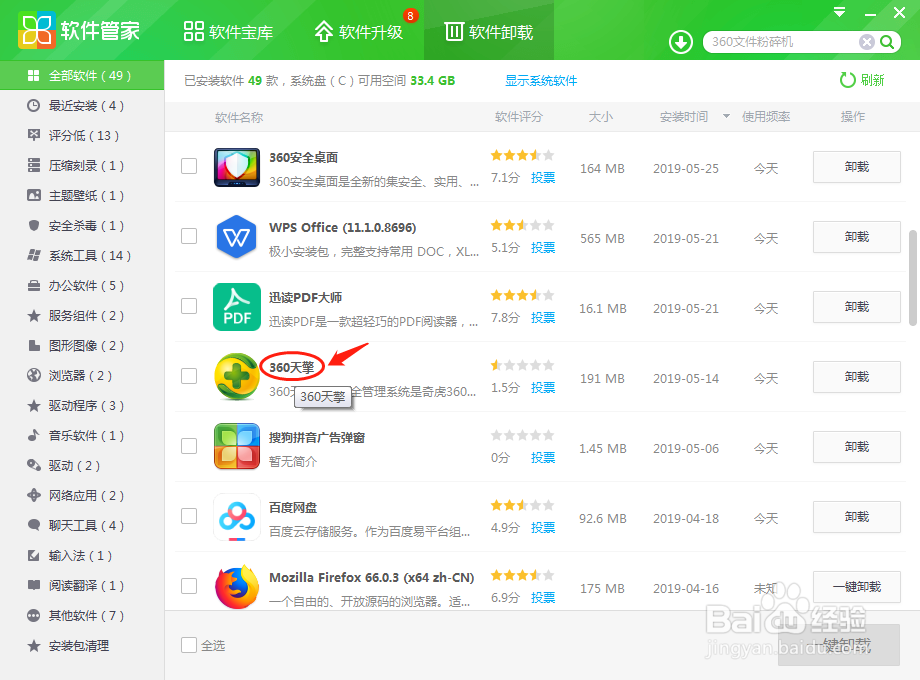Click the 百度网盘 app icon
920x680 pixels.
tap(236, 516)
